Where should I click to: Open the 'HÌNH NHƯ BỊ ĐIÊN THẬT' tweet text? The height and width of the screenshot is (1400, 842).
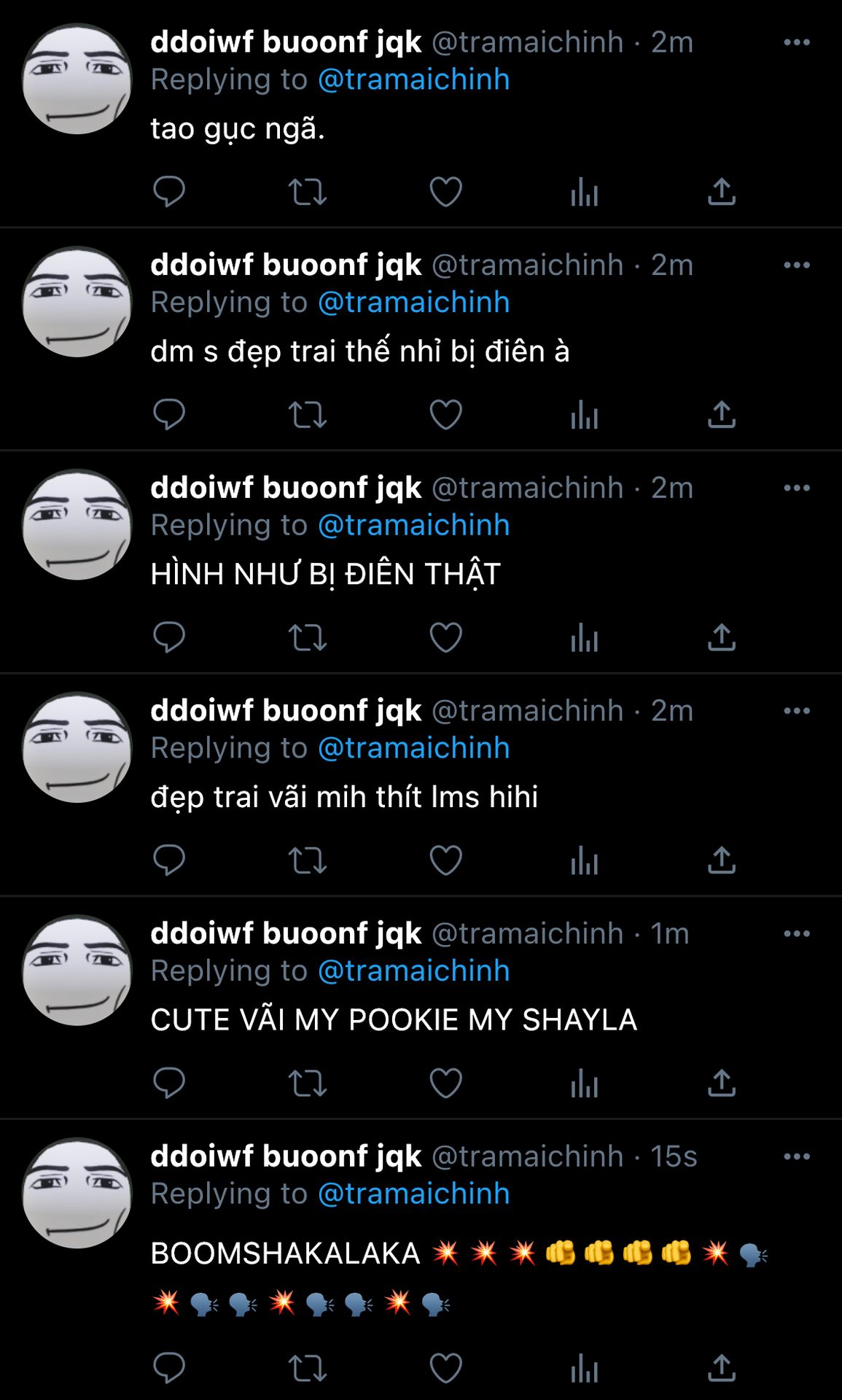tap(325, 574)
